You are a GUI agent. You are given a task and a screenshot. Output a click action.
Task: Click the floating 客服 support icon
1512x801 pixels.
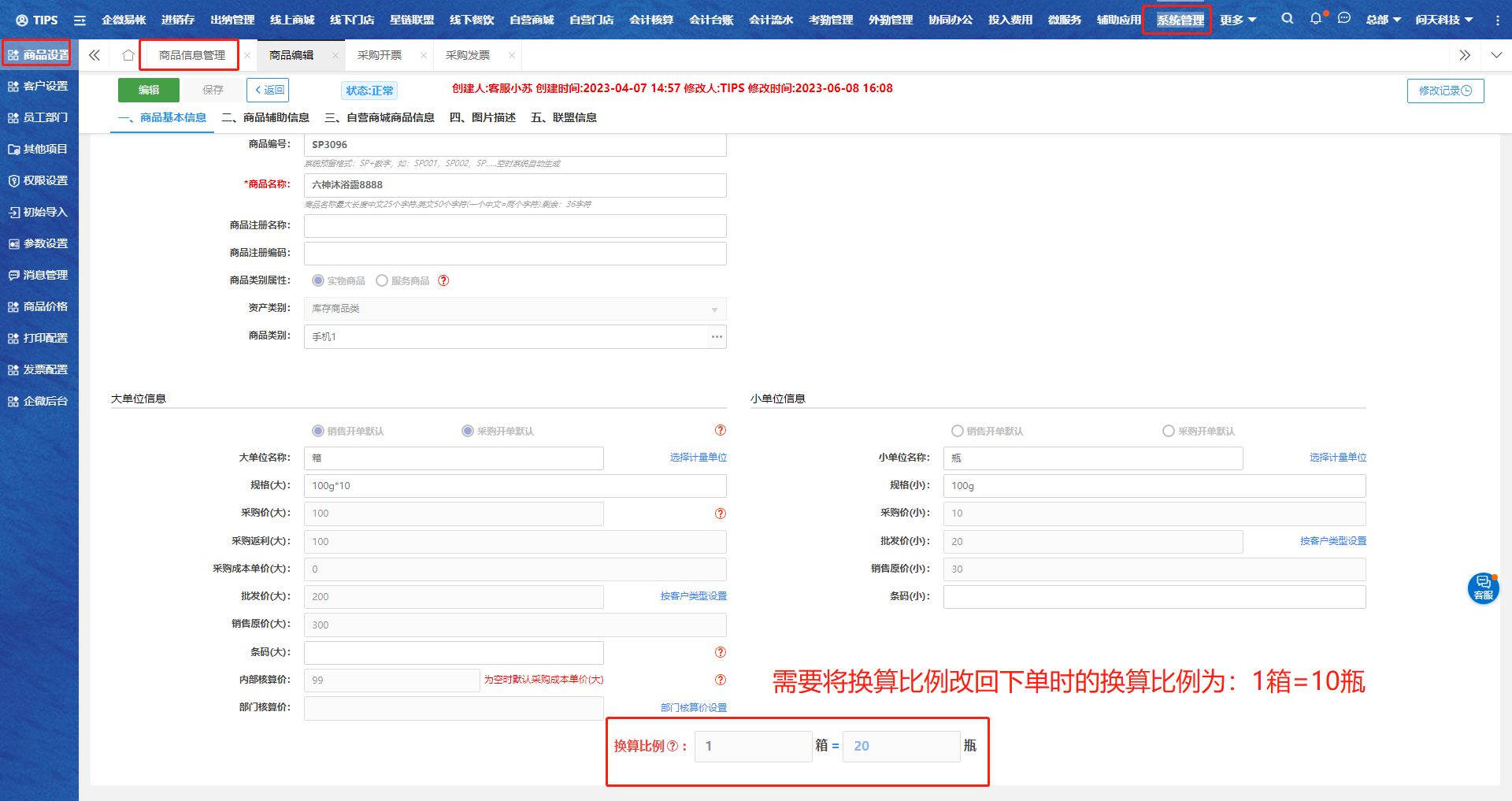1483,588
